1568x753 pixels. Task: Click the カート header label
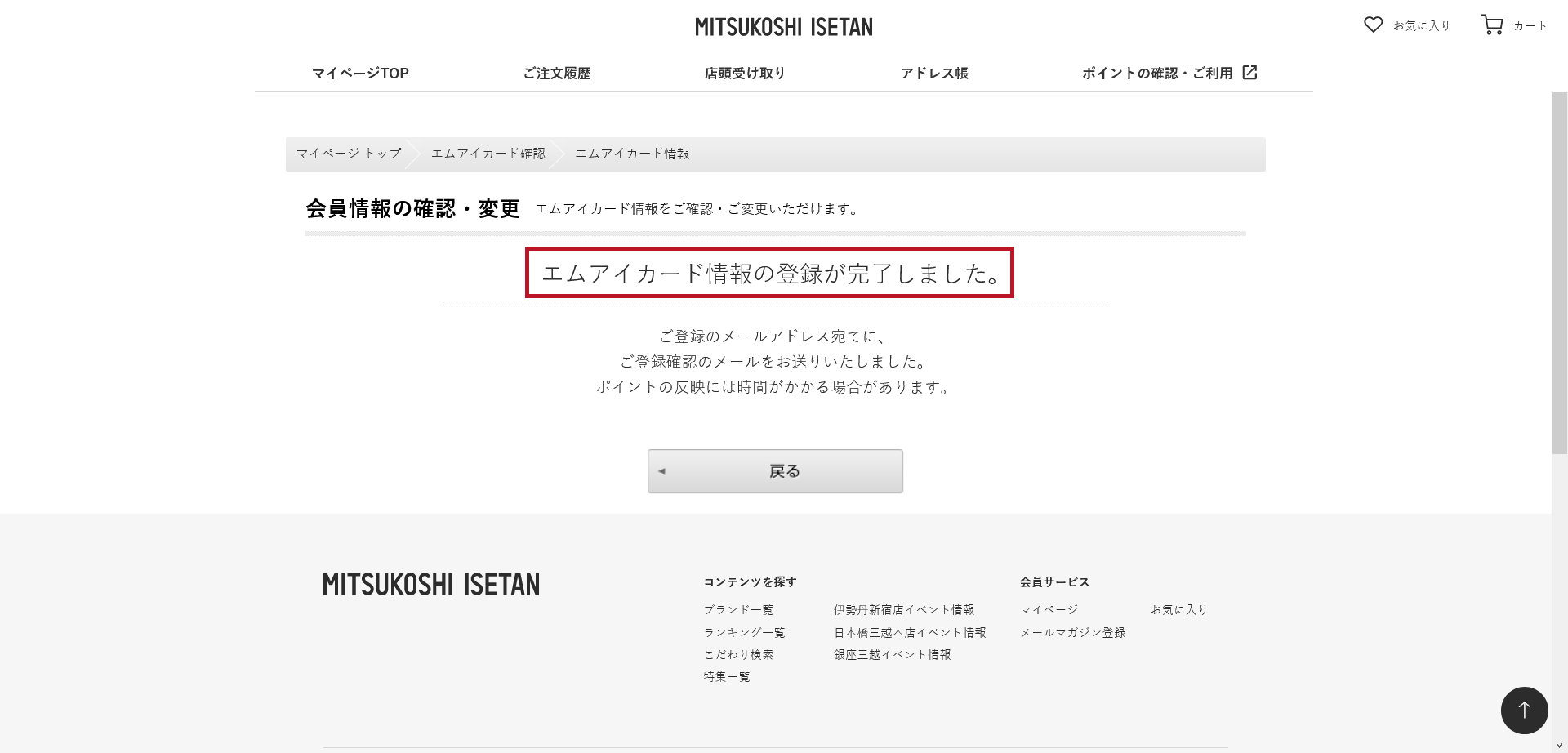pyautogui.click(x=1530, y=26)
